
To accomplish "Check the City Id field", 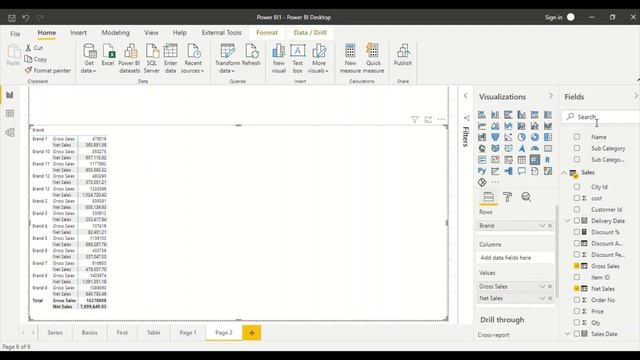I will [x=577, y=187].
